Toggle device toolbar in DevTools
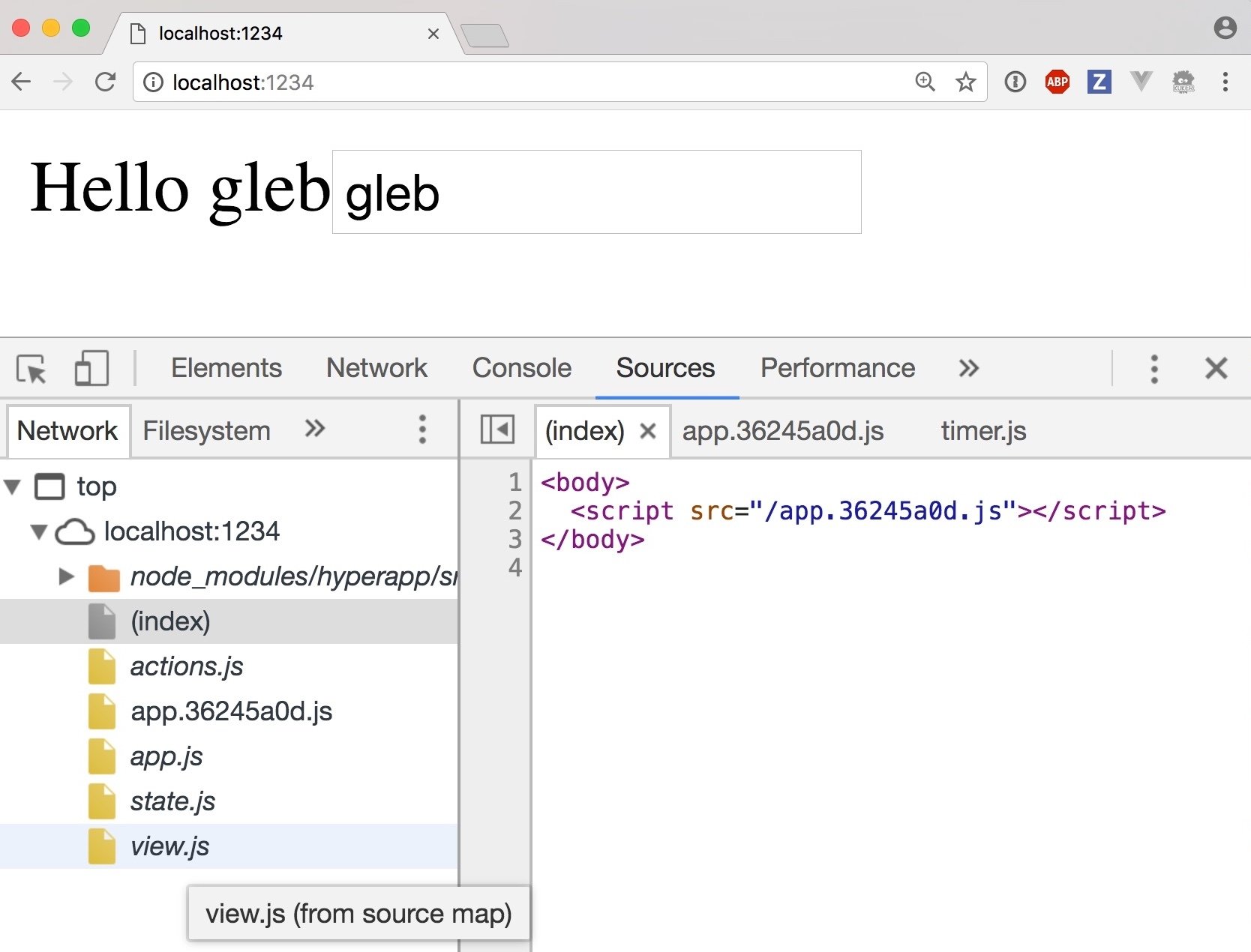 click(91, 369)
